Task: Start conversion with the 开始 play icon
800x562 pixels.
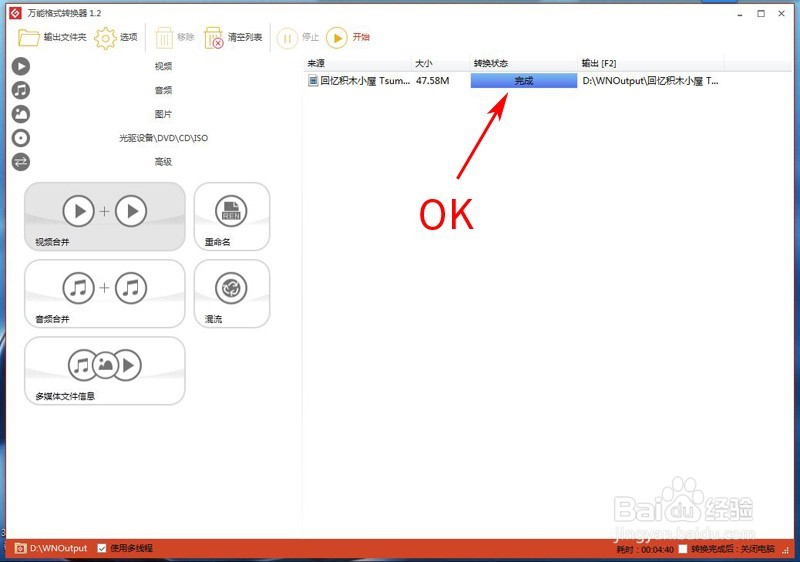Action: [337, 38]
